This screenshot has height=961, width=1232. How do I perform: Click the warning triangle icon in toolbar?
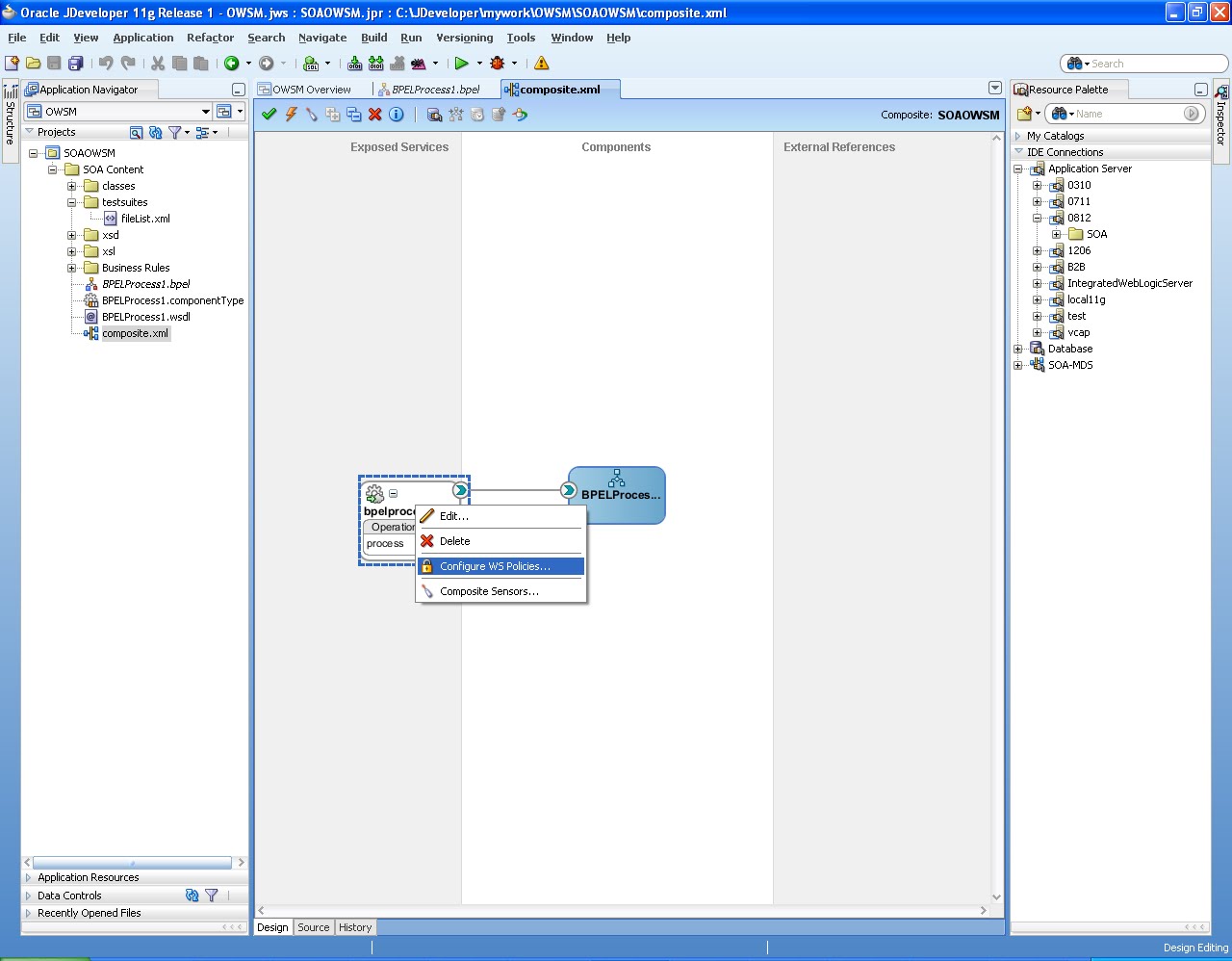[x=541, y=63]
